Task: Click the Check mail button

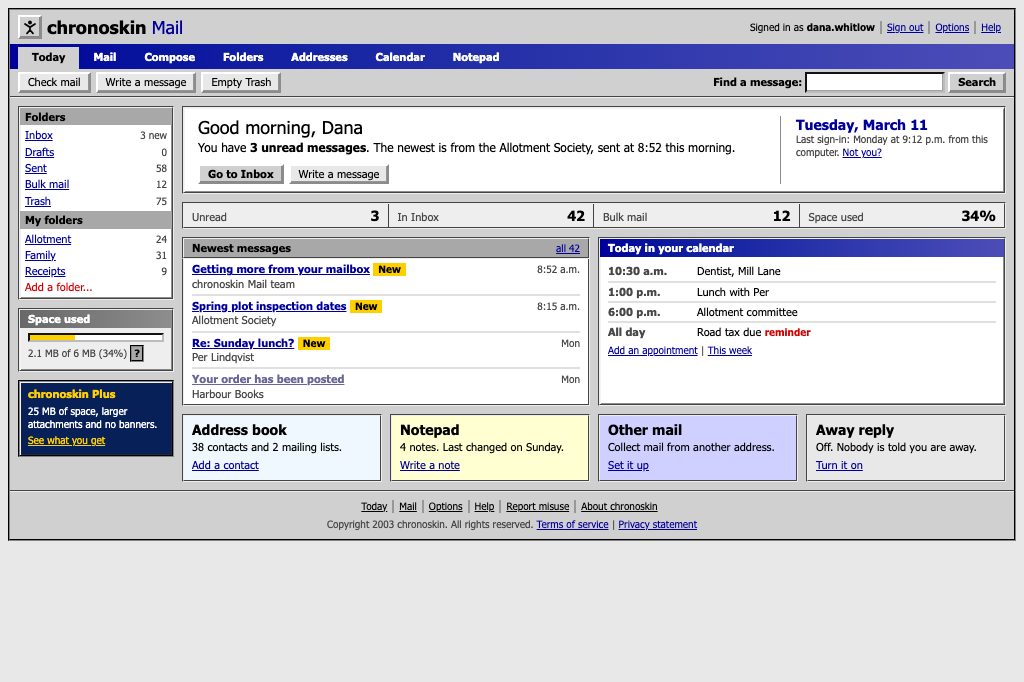Action: coord(54,82)
